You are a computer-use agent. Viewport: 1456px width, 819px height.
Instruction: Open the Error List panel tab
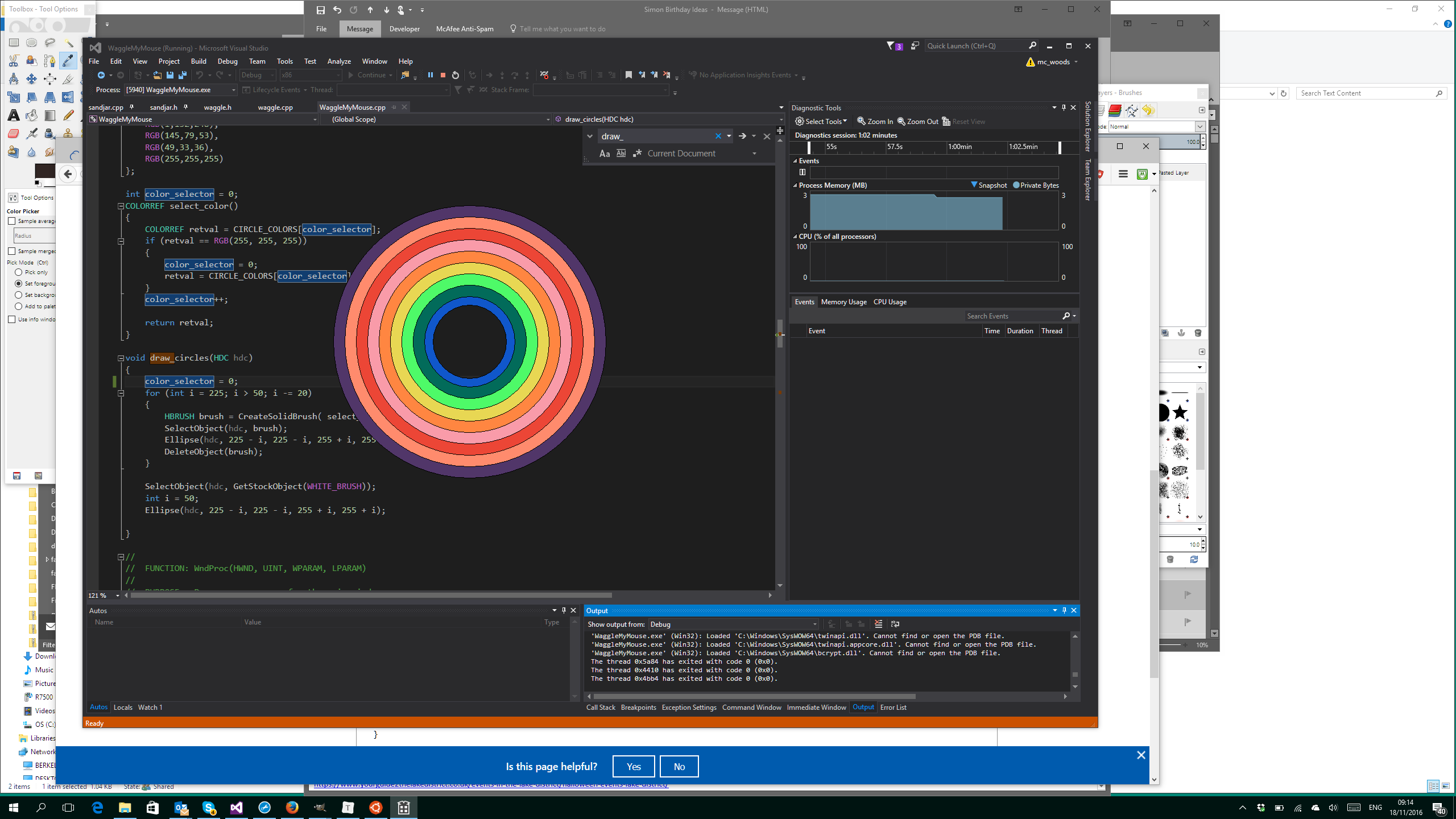click(x=893, y=707)
